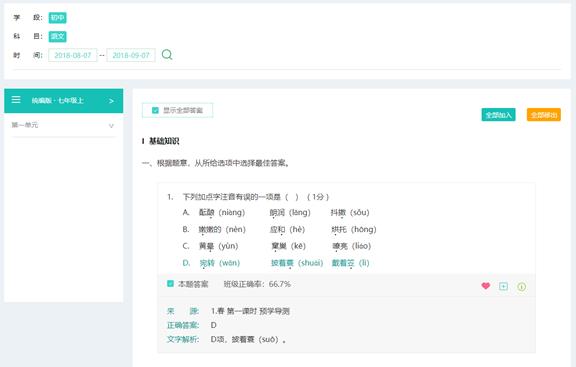Click the source text 1.春 第一课时 预学导测
This screenshot has width=576, height=367.
(x=250, y=311)
